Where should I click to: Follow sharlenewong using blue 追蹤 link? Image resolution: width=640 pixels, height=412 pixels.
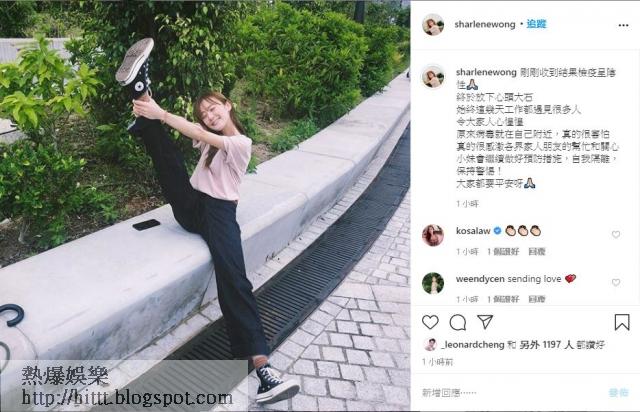click(536, 24)
